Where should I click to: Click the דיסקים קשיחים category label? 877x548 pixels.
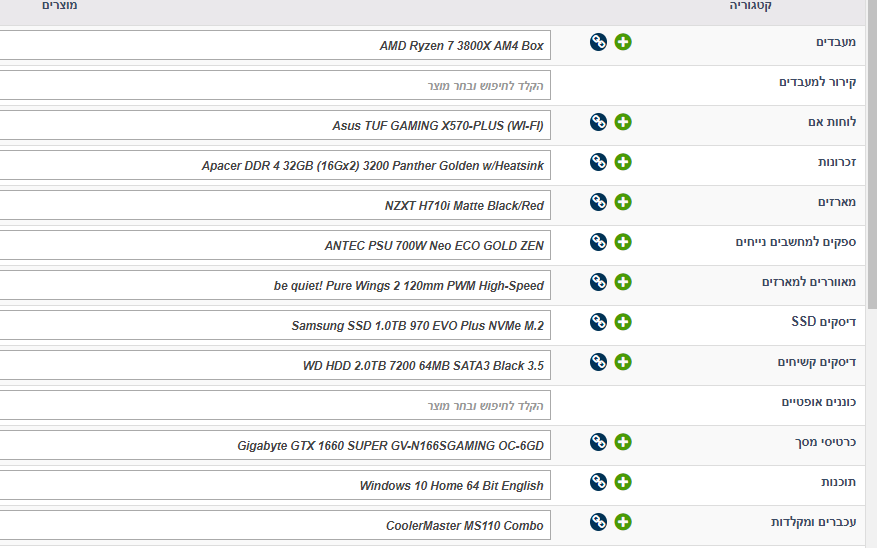(x=817, y=362)
